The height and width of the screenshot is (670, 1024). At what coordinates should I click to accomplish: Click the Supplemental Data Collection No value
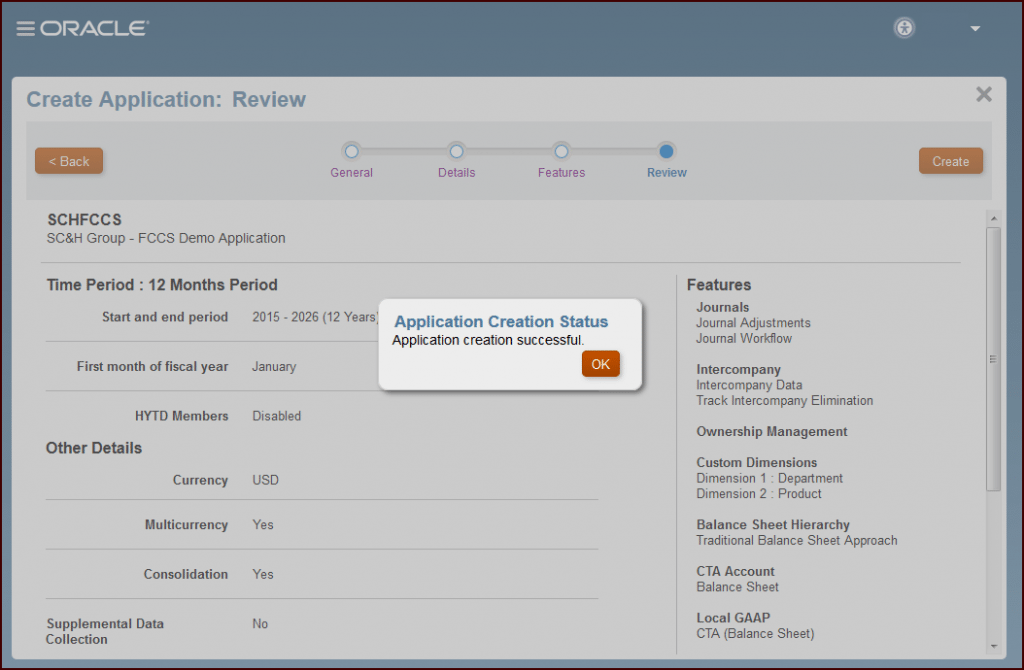[x=260, y=624]
